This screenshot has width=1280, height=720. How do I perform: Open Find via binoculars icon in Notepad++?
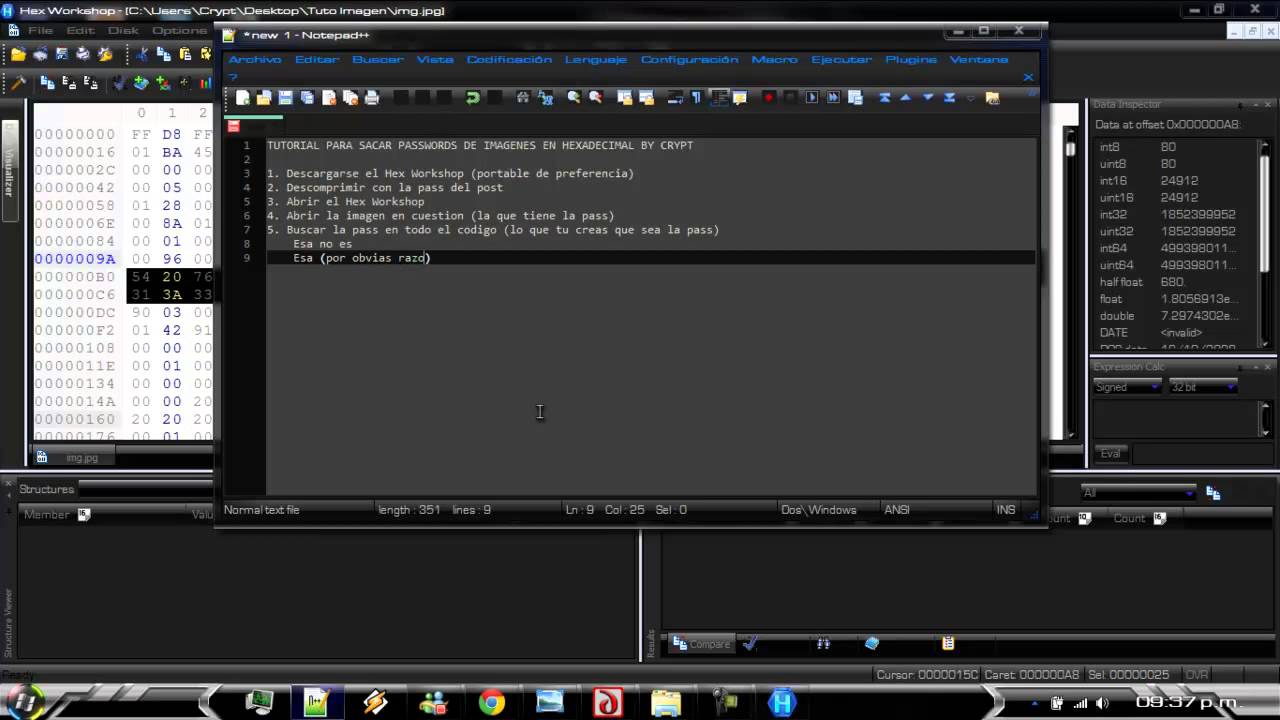pos(523,97)
